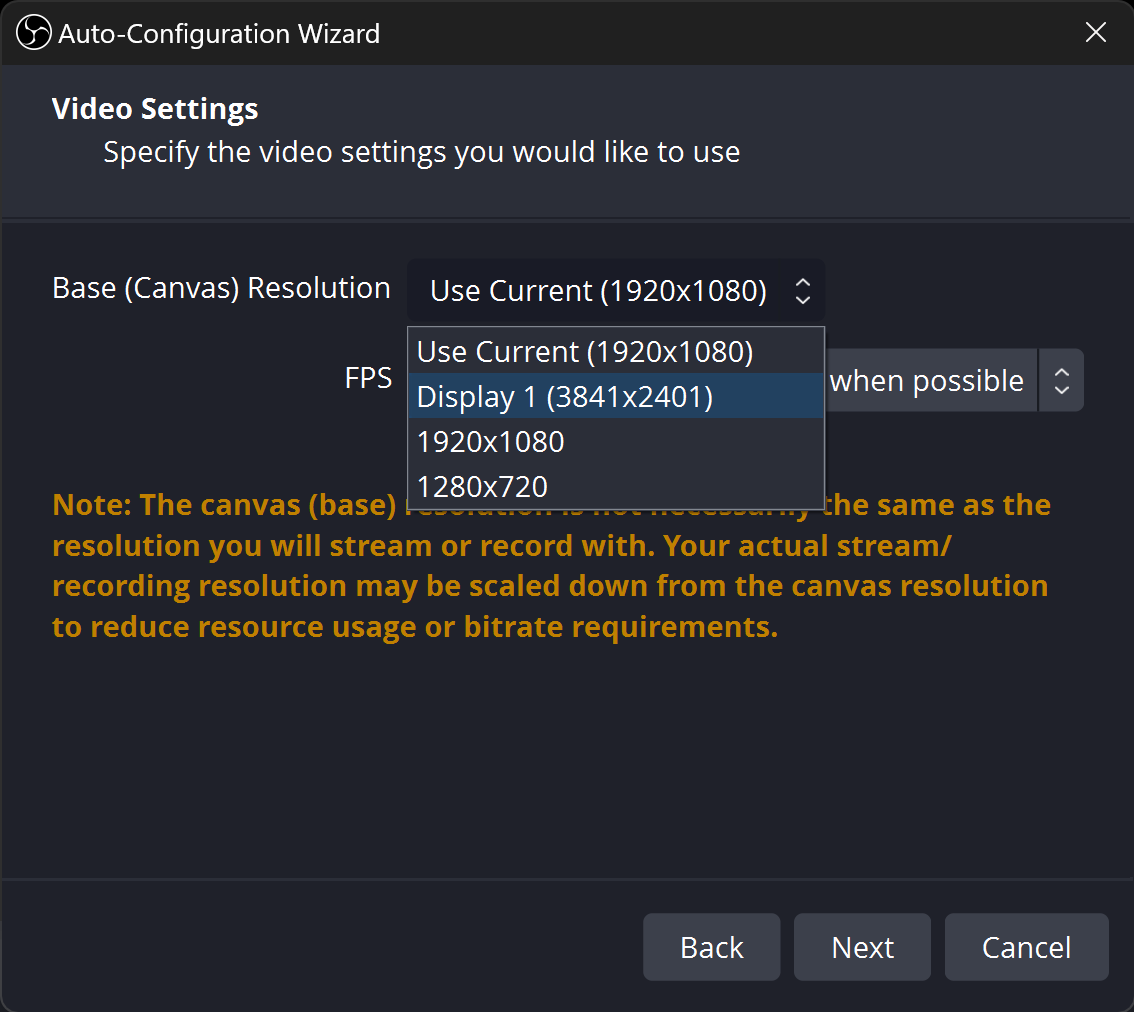Choose Display 1 (3841x2401) option
The height and width of the screenshot is (1012, 1134).
[x=565, y=397]
